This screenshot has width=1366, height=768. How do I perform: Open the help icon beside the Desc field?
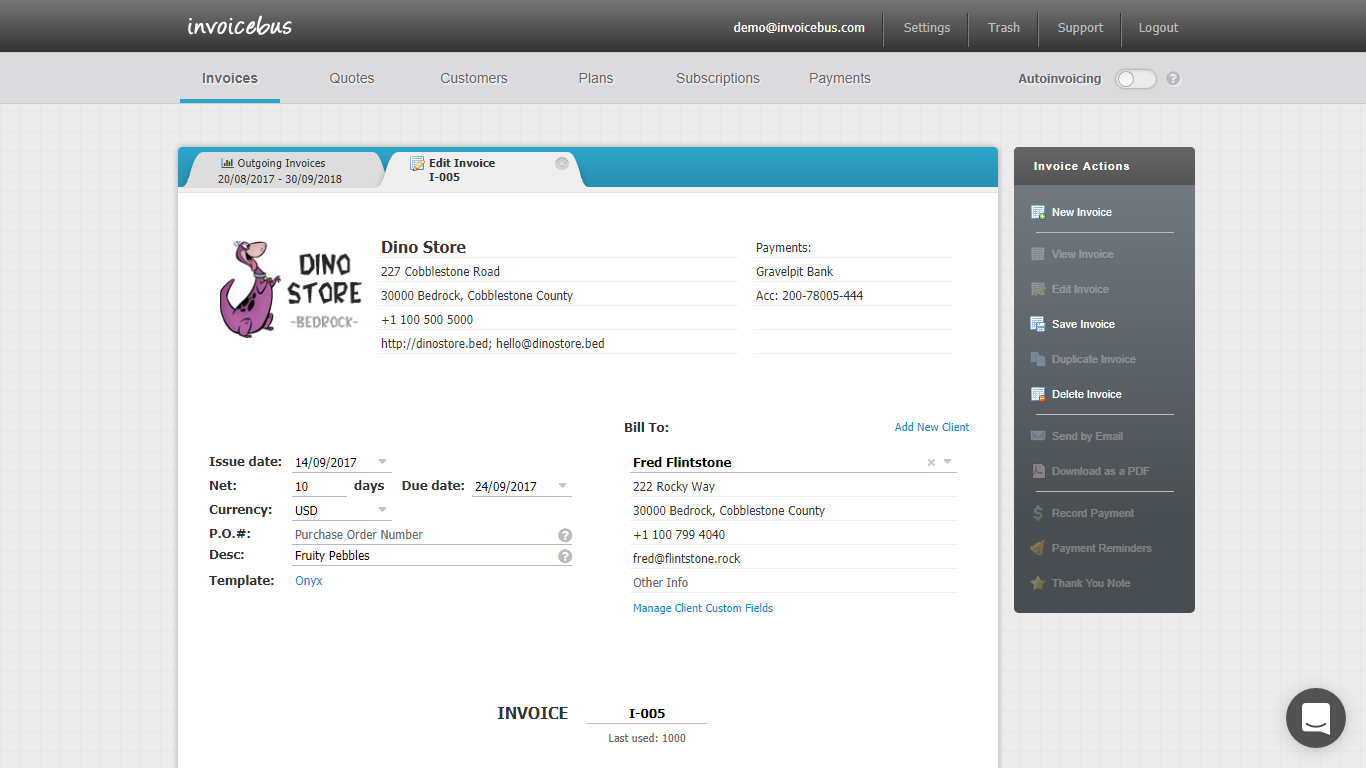coord(565,556)
